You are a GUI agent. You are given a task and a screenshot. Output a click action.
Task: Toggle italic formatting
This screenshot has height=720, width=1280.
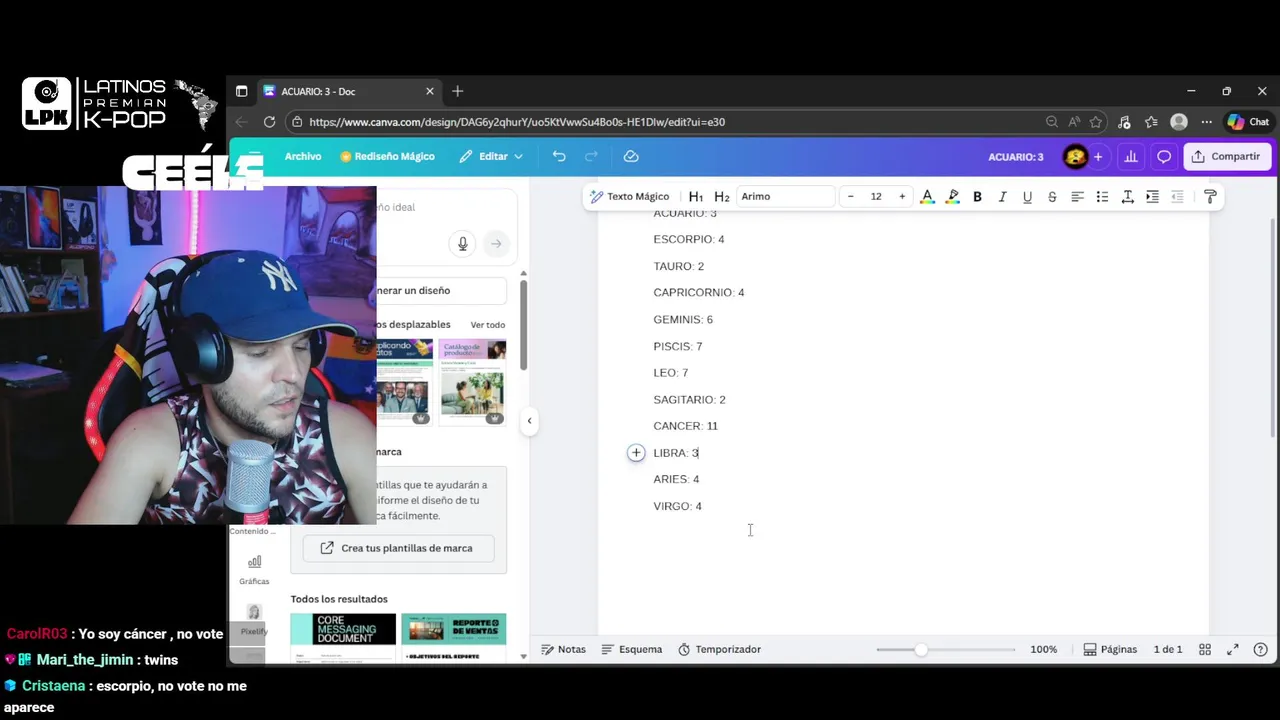pyautogui.click(x=1002, y=196)
